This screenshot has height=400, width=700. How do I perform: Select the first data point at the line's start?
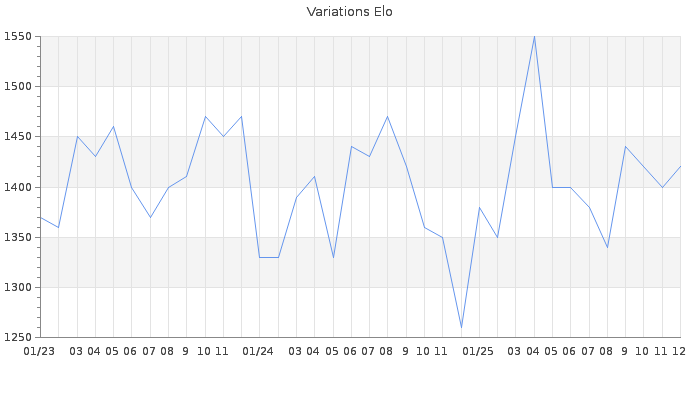pos(41,217)
